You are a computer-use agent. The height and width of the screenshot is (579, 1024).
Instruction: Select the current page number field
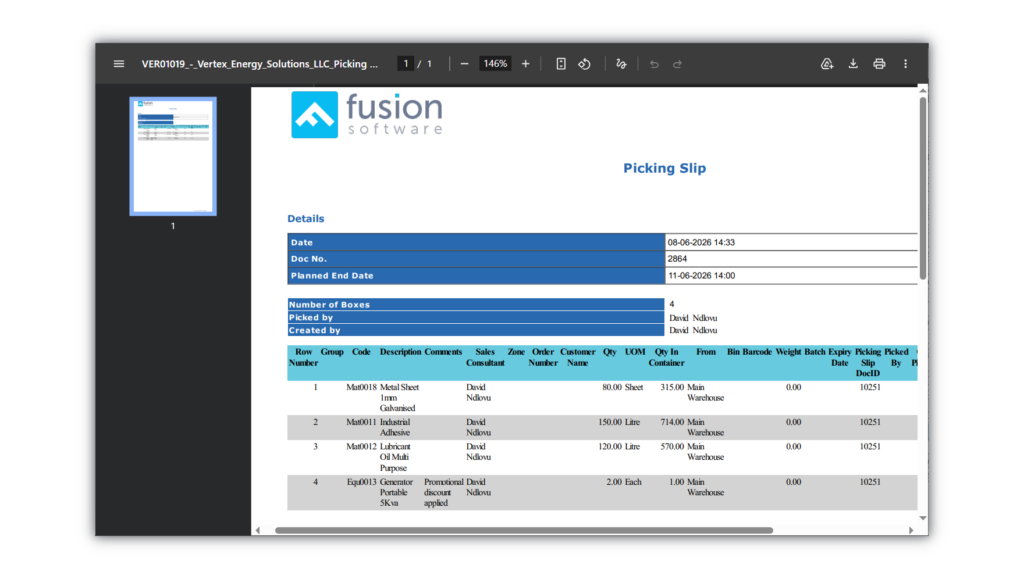[x=406, y=64]
